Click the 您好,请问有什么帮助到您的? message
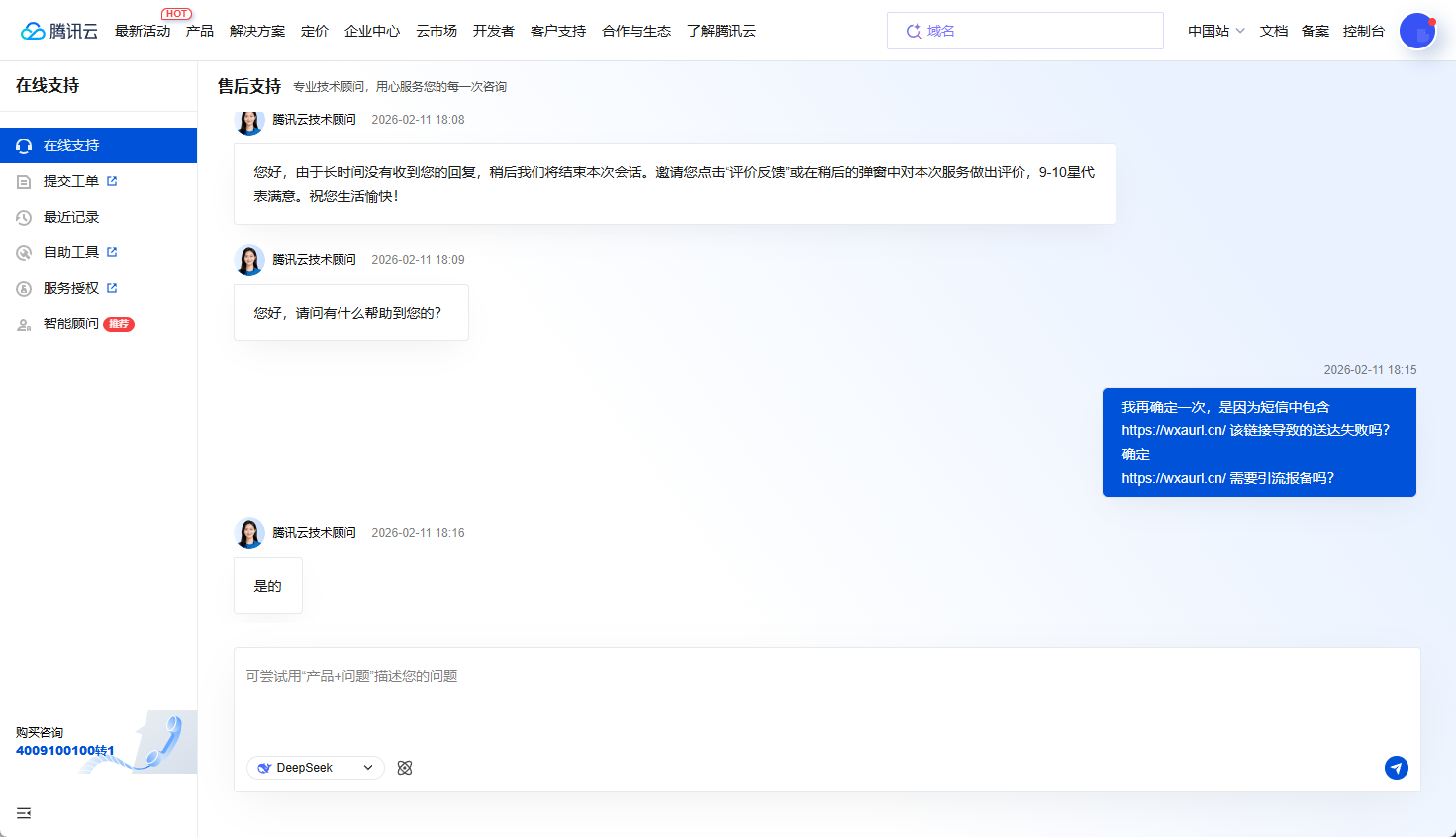1456x837 pixels. click(x=351, y=313)
